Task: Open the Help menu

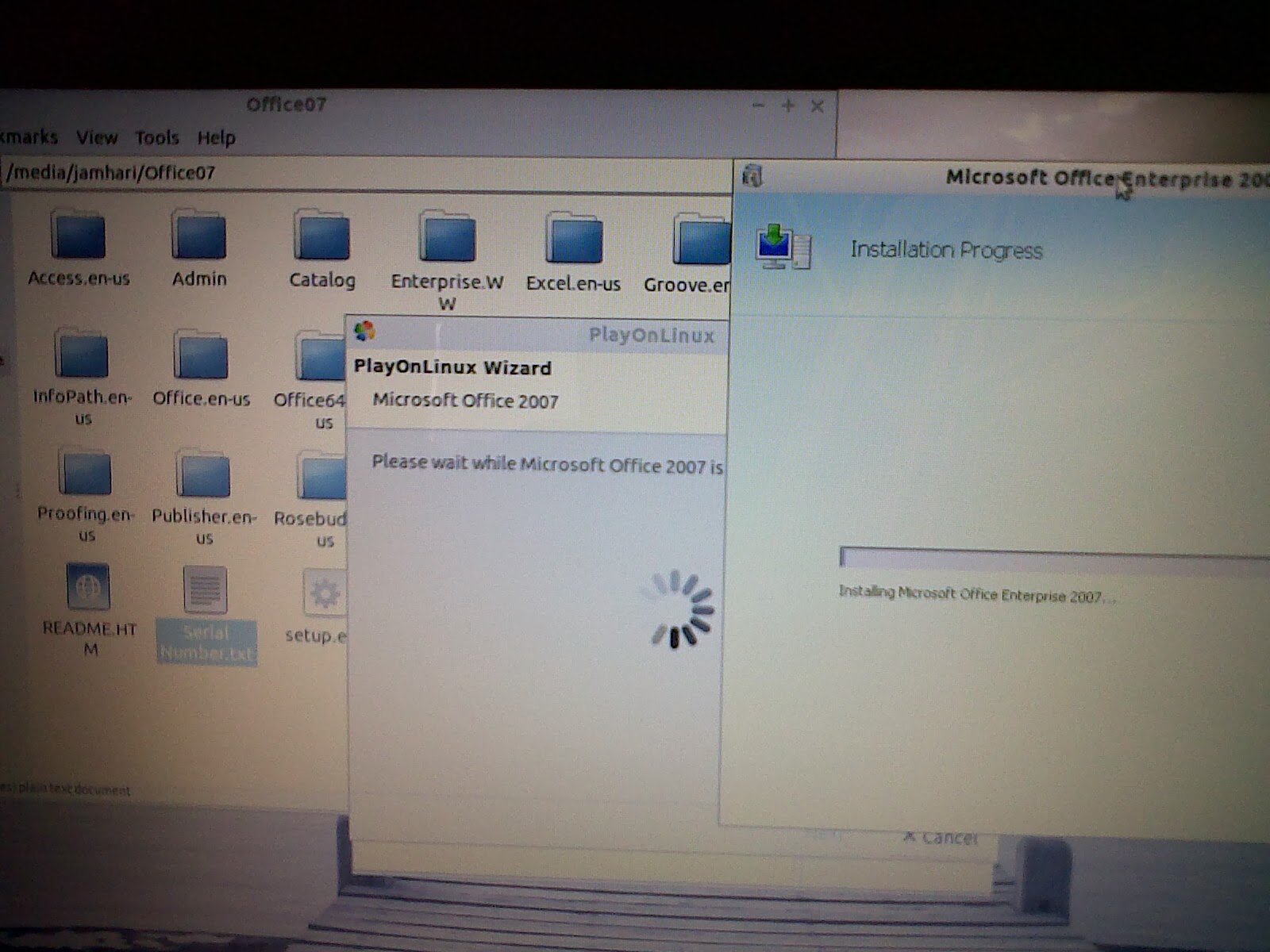Action: coord(216,138)
